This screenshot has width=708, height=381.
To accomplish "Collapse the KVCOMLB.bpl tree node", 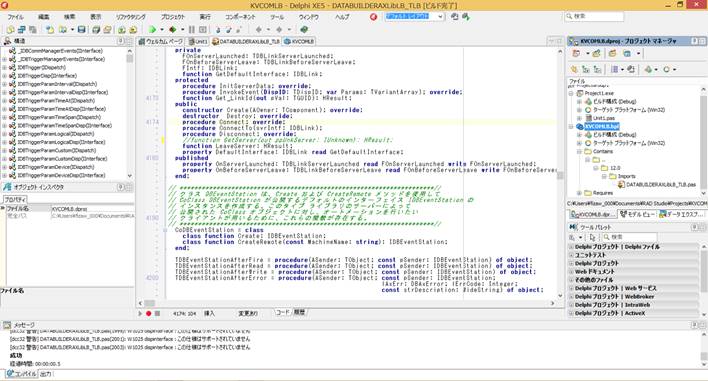I will pyautogui.click(x=571, y=127).
